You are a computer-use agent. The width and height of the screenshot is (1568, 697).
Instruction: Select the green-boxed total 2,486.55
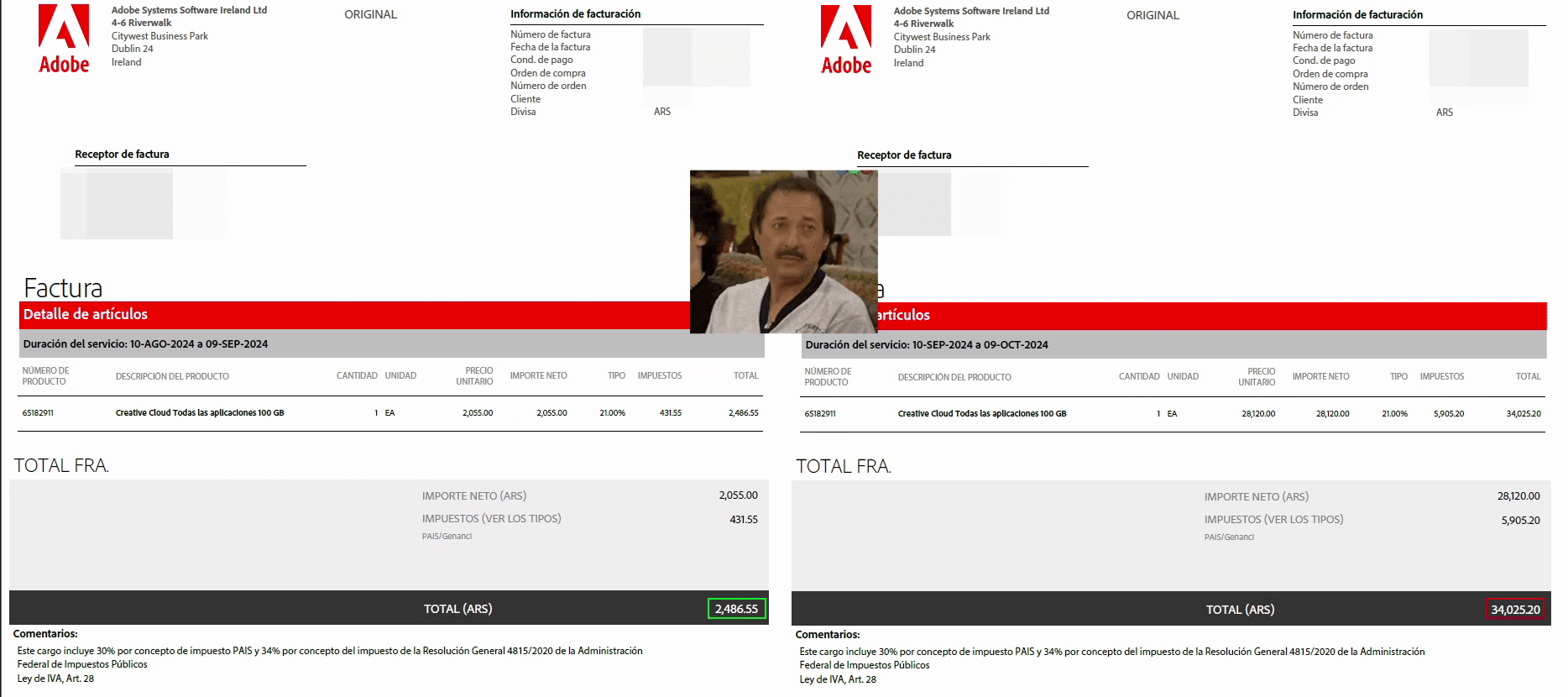tap(737, 609)
